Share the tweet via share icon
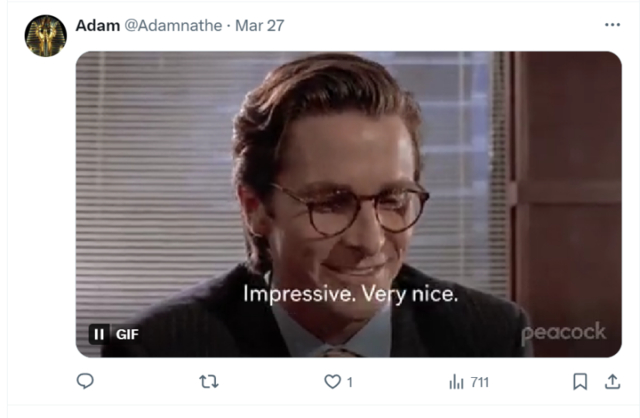The height and width of the screenshot is (418, 640). tap(611, 381)
